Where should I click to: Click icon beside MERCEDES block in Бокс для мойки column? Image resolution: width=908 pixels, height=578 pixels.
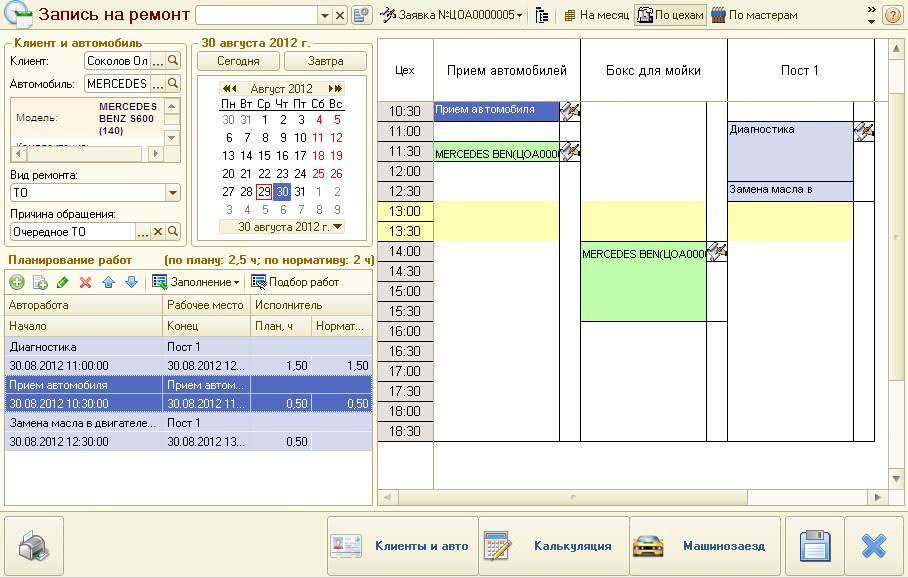717,251
